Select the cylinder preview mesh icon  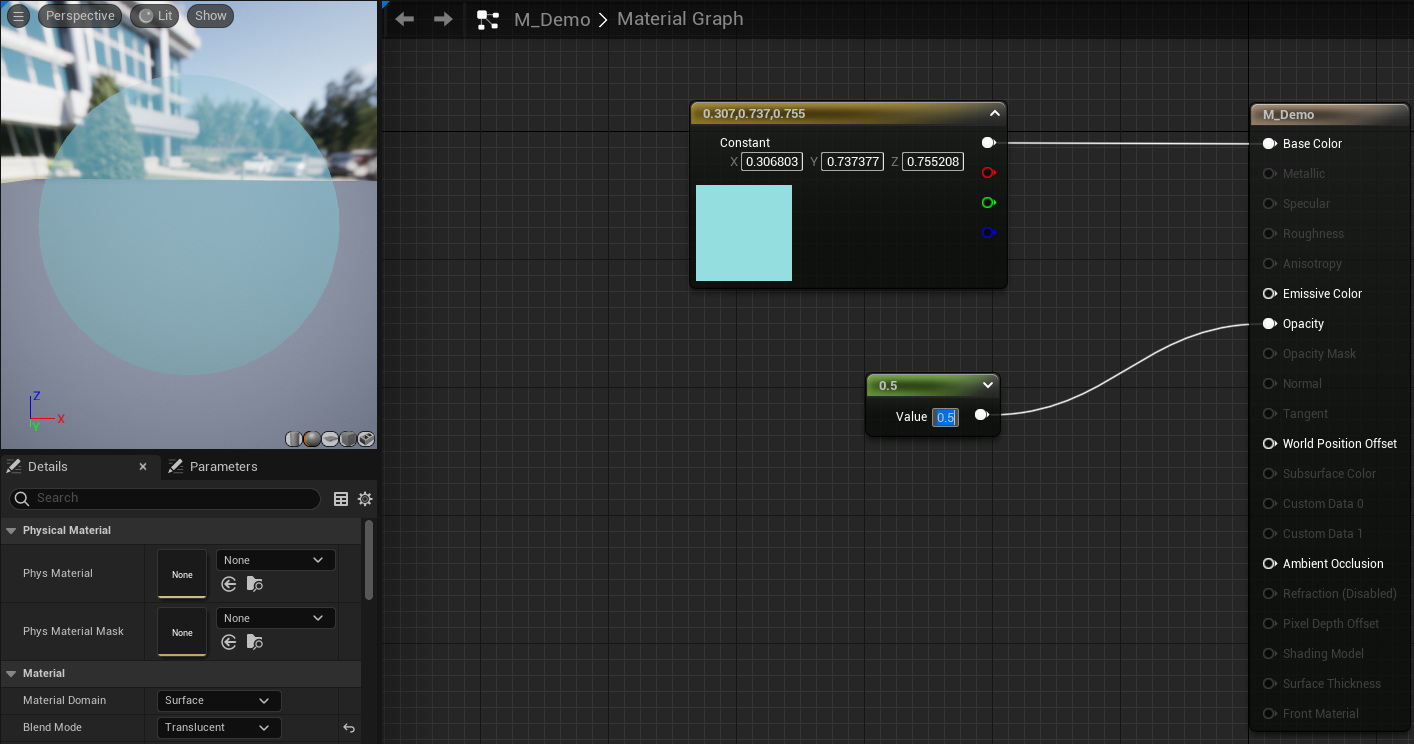click(x=294, y=439)
